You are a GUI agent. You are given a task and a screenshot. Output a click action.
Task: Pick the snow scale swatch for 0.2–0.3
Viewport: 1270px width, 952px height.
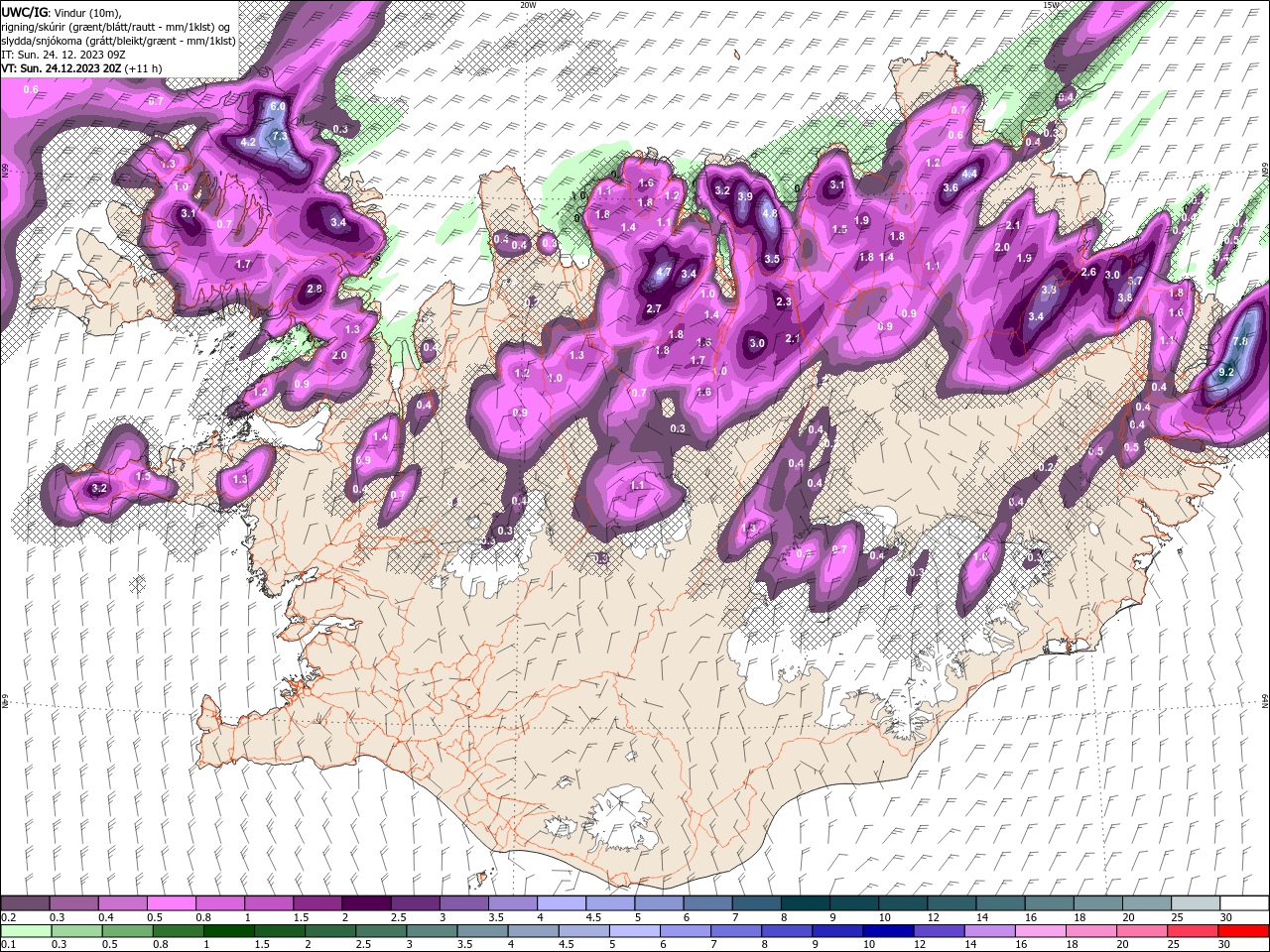click(25, 903)
